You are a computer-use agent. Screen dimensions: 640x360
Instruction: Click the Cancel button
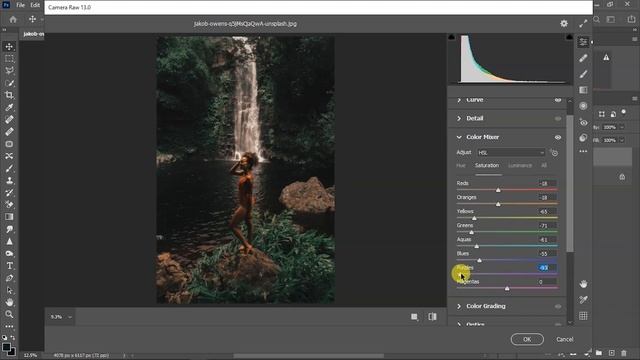pyautogui.click(x=564, y=339)
